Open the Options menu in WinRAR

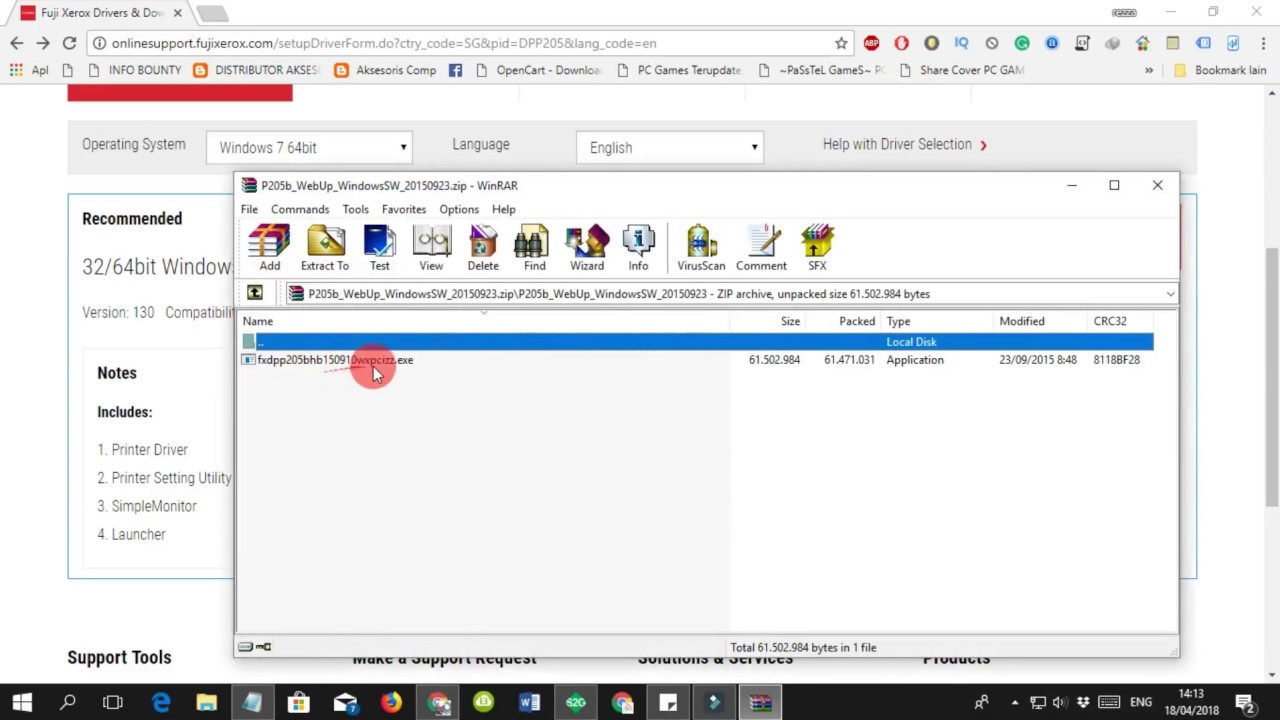(x=459, y=209)
